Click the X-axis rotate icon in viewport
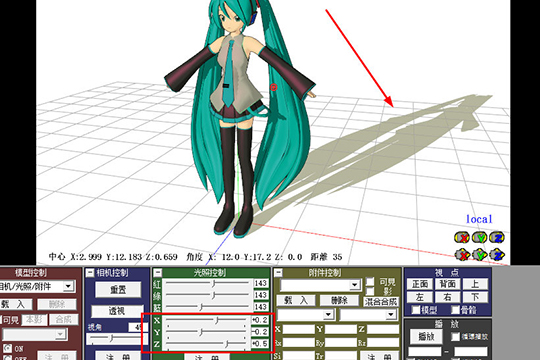The image size is (540, 360). [462, 237]
